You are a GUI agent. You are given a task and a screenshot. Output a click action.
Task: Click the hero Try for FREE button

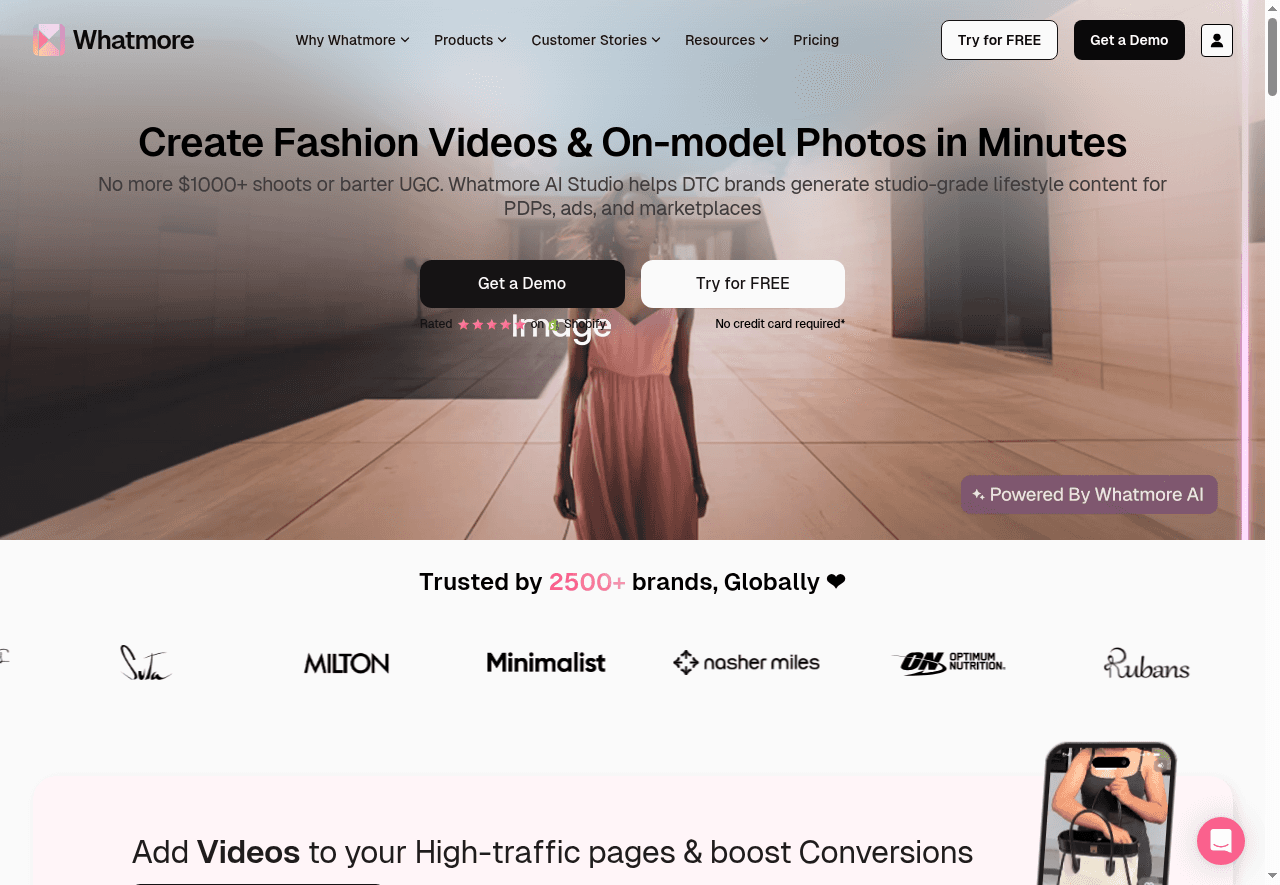743,284
